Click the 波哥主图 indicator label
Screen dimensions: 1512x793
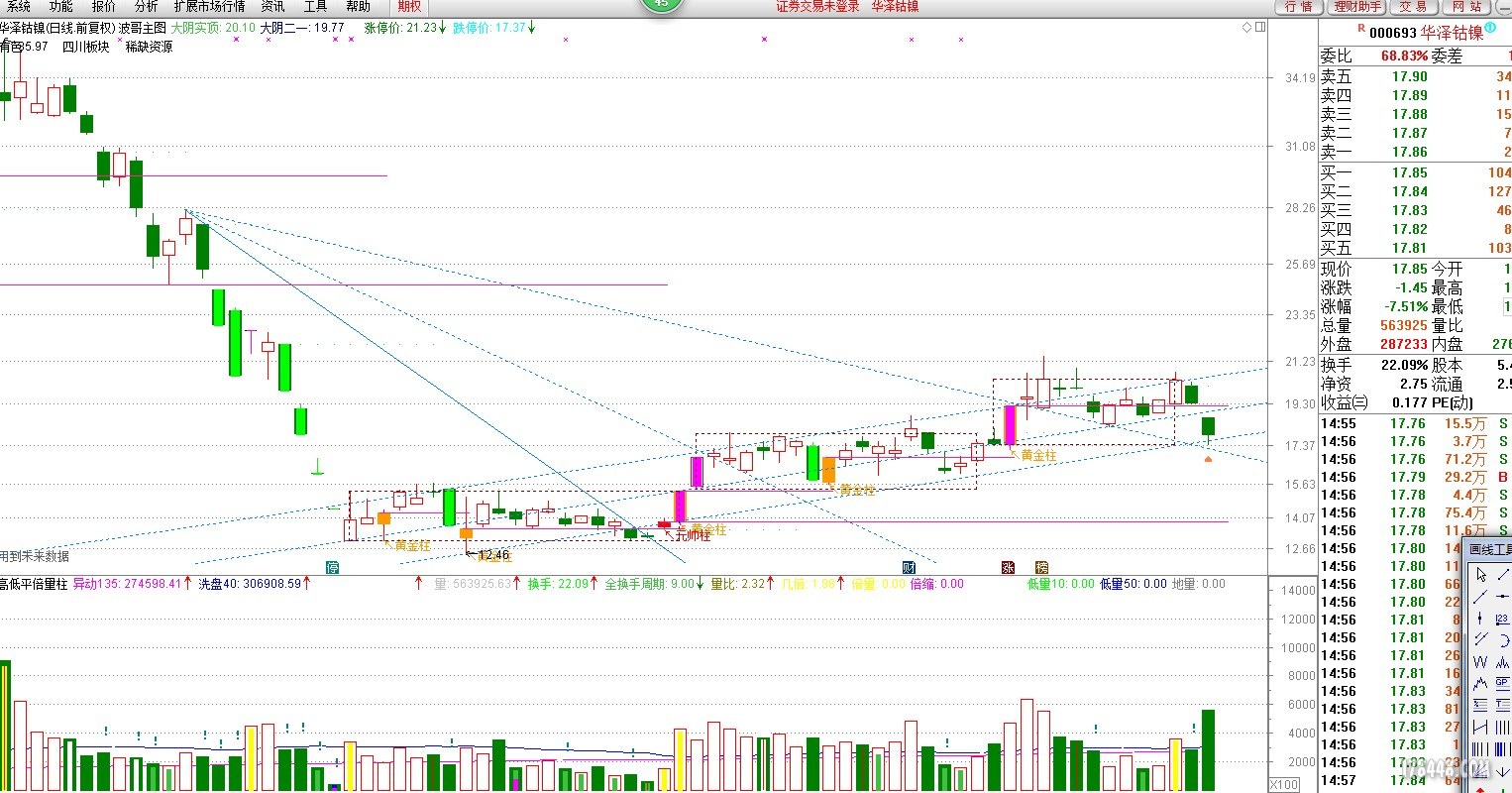(x=143, y=28)
